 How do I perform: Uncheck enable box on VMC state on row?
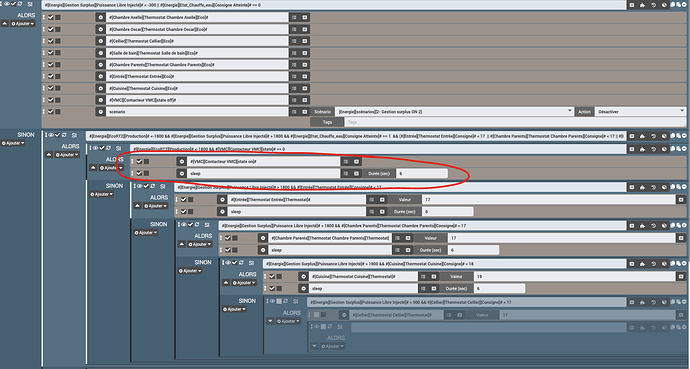tap(139, 161)
